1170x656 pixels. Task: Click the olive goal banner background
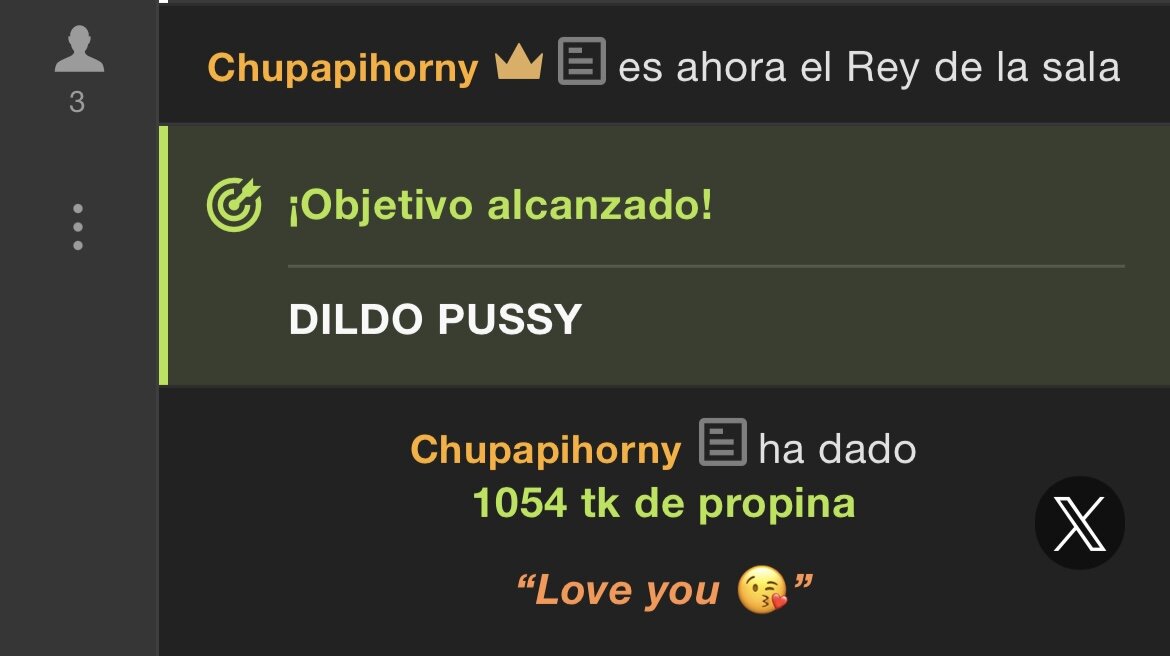[x=821, y=328]
